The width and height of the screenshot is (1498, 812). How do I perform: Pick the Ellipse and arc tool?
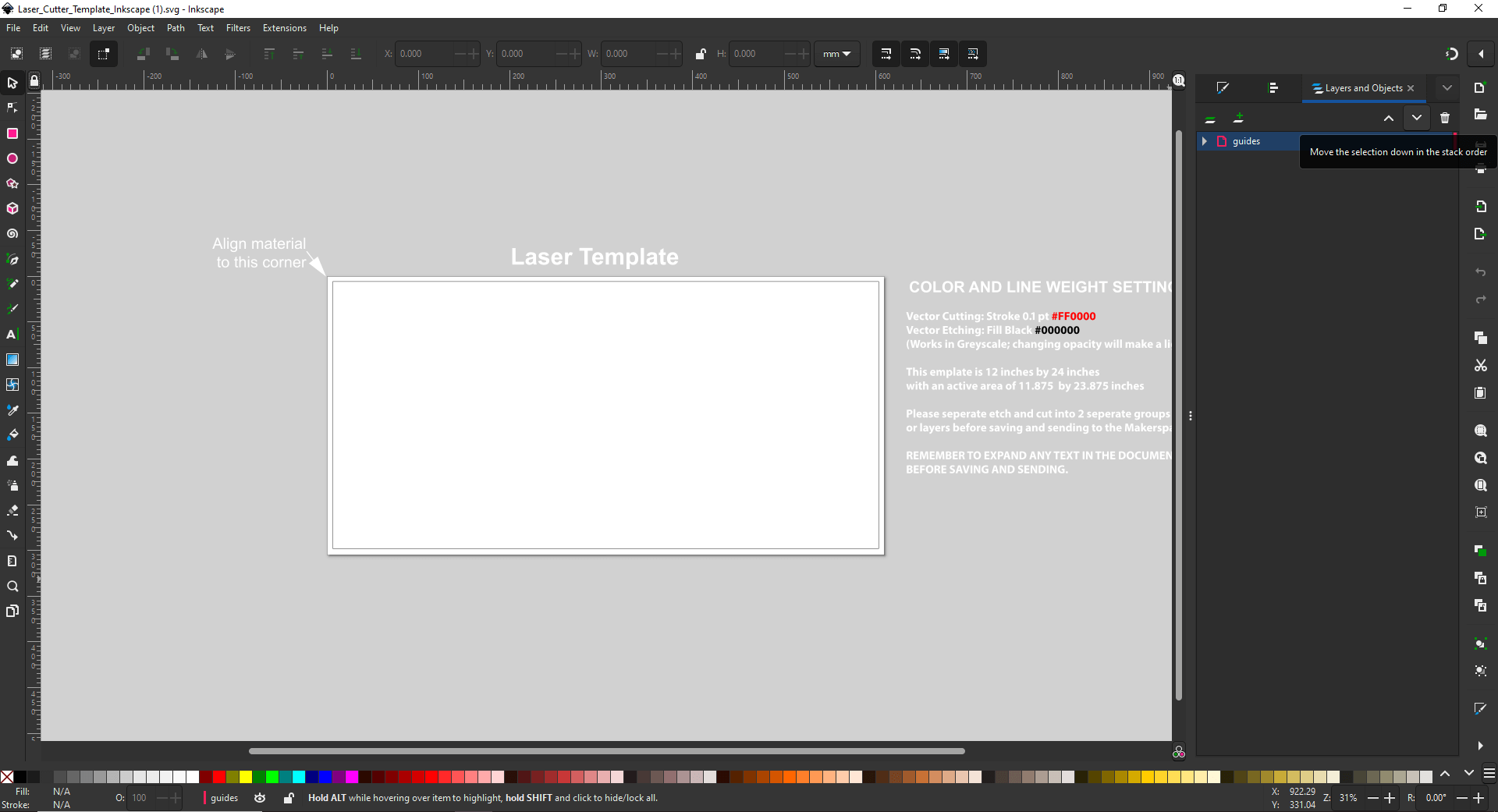pyautogui.click(x=12, y=158)
